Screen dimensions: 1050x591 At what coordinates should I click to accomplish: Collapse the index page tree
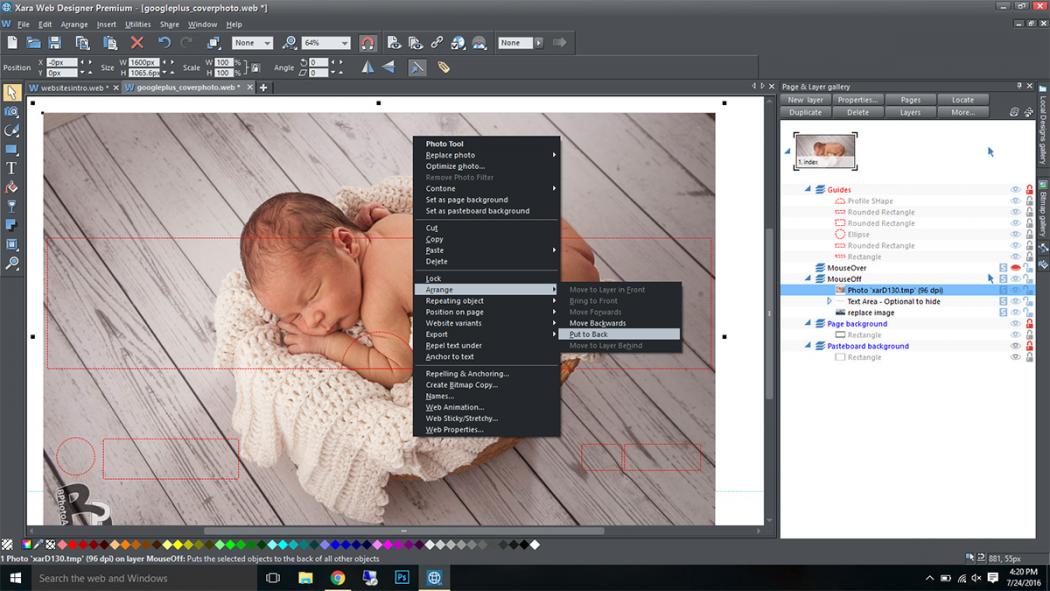pos(788,151)
